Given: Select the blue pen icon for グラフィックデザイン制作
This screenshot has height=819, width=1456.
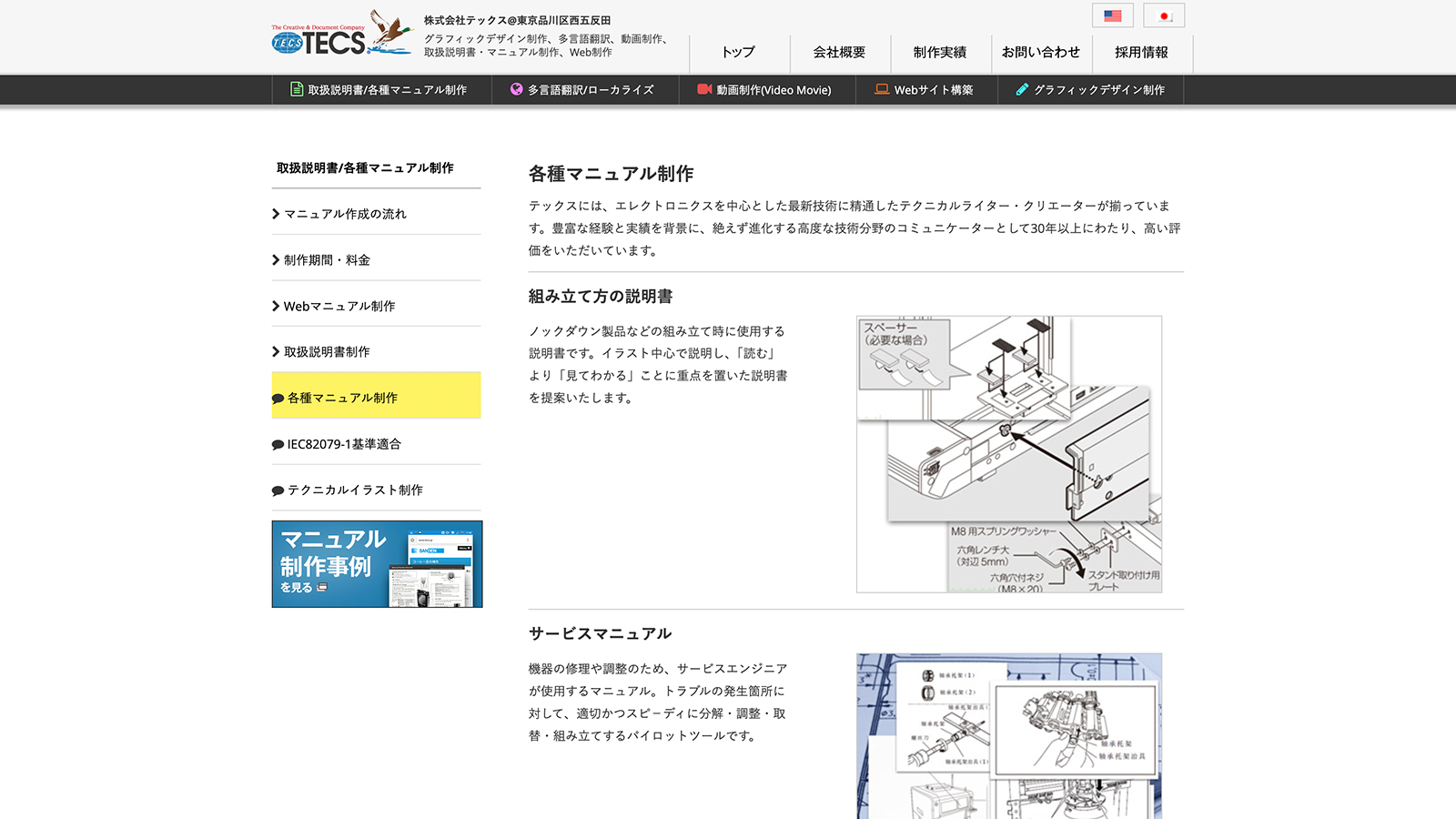Looking at the screenshot, I should [1022, 89].
